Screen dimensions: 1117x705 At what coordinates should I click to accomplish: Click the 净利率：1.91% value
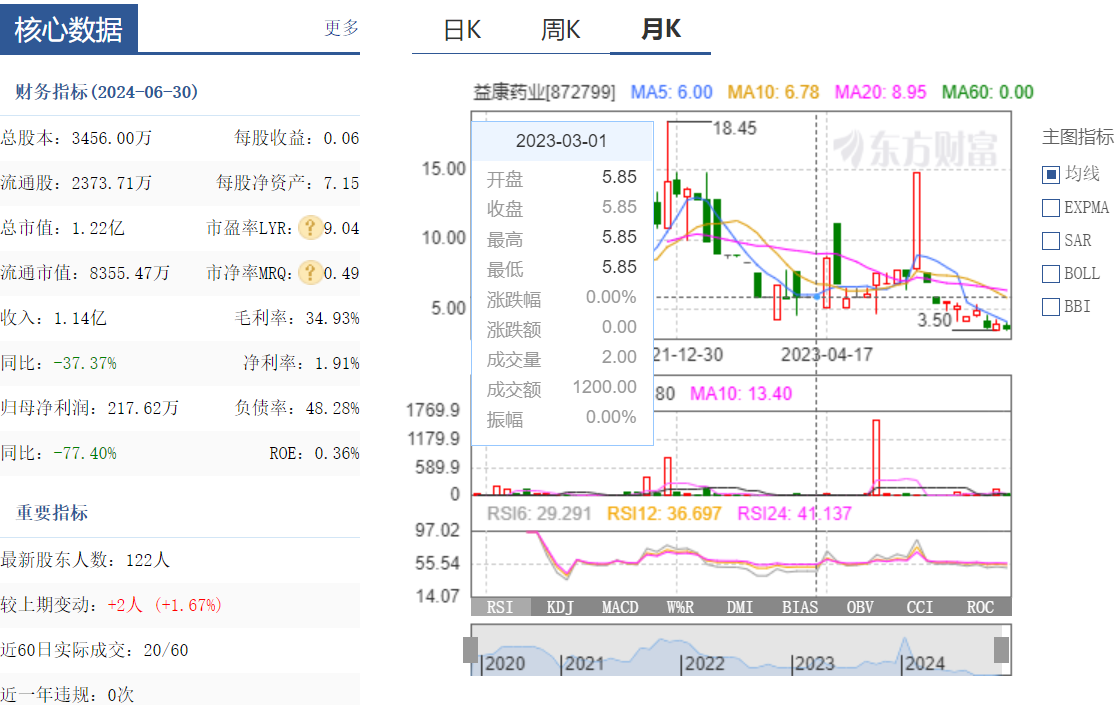click(x=301, y=363)
